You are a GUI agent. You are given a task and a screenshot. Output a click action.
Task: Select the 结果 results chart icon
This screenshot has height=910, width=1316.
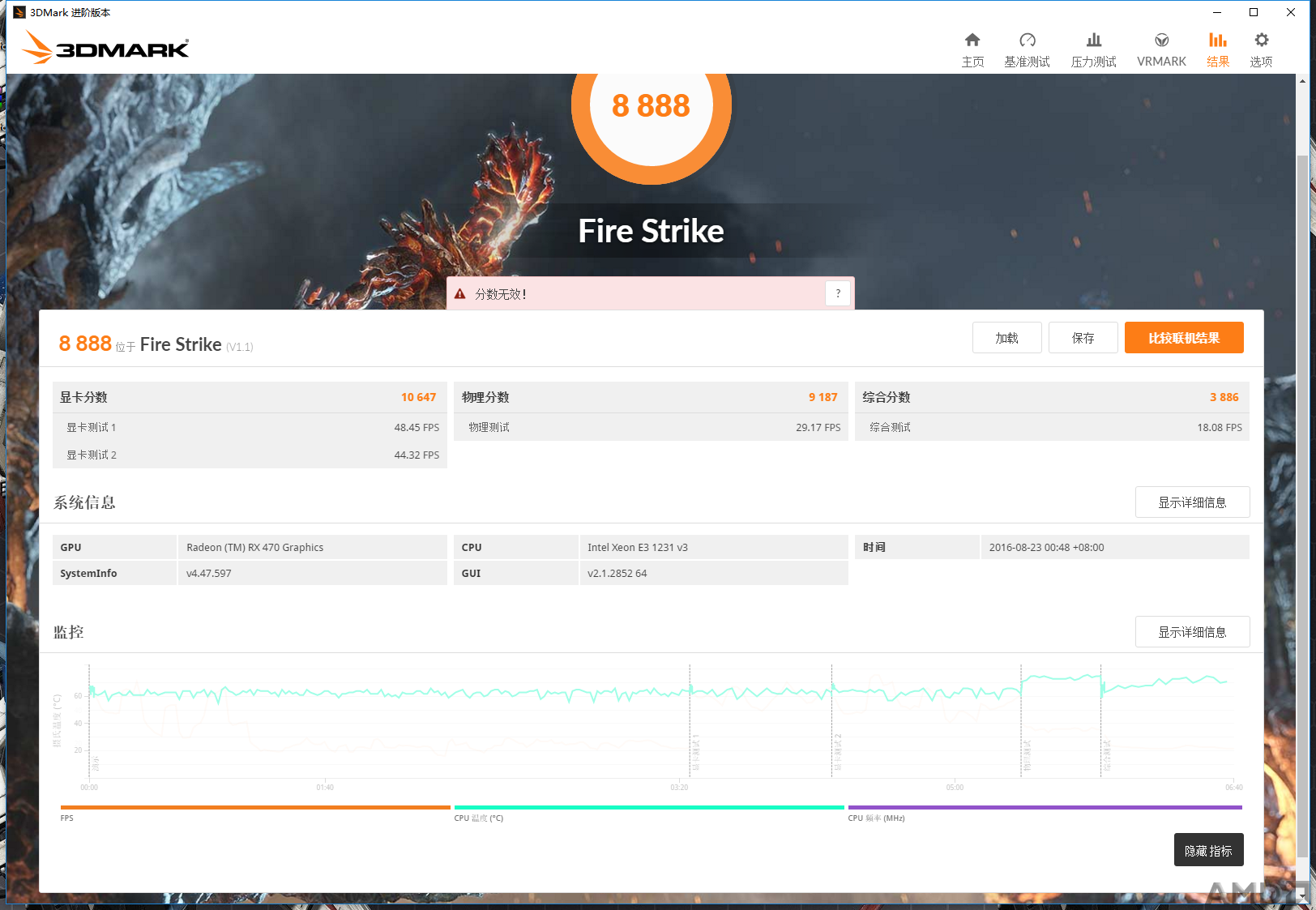click(x=1217, y=40)
